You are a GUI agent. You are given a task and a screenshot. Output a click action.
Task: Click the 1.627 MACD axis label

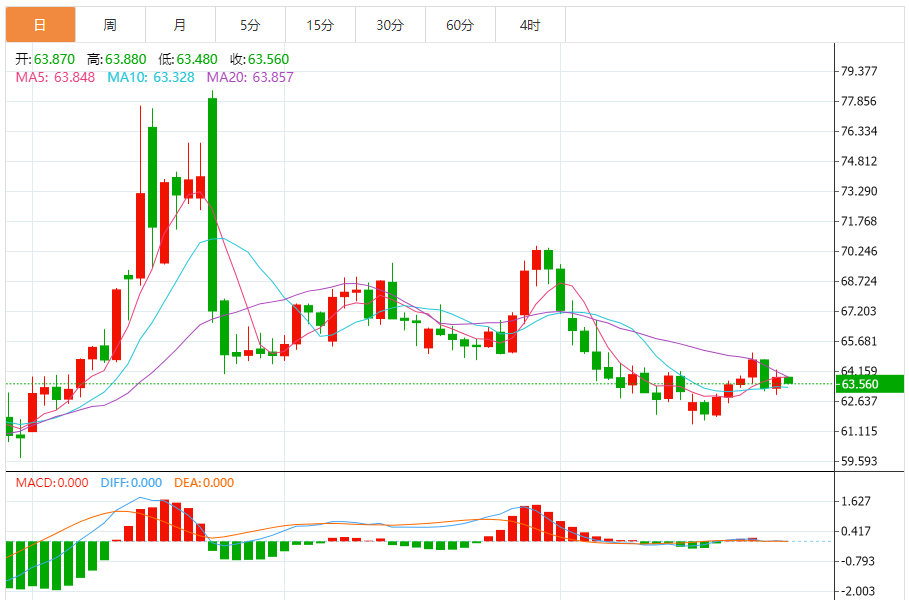coord(856,501)
